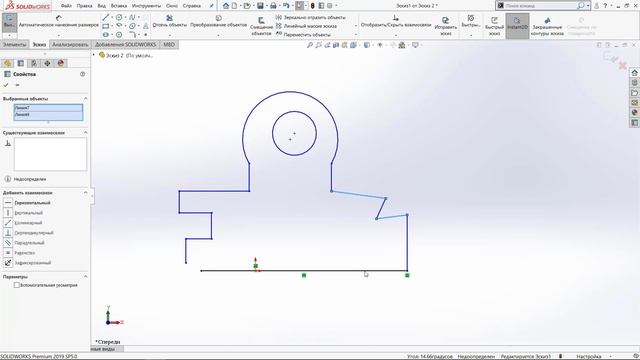Activate Отсечь объекты trim tool

169,21
